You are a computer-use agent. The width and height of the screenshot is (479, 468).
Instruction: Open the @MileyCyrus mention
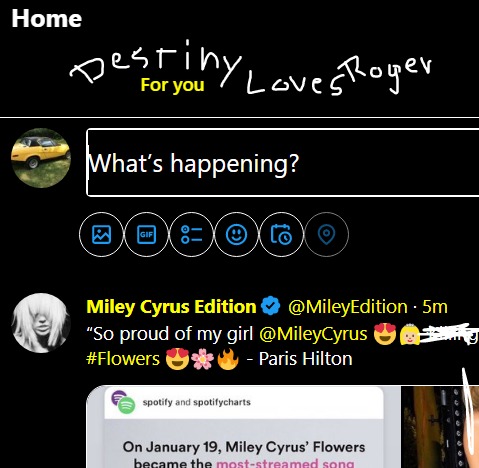point(313,334)
